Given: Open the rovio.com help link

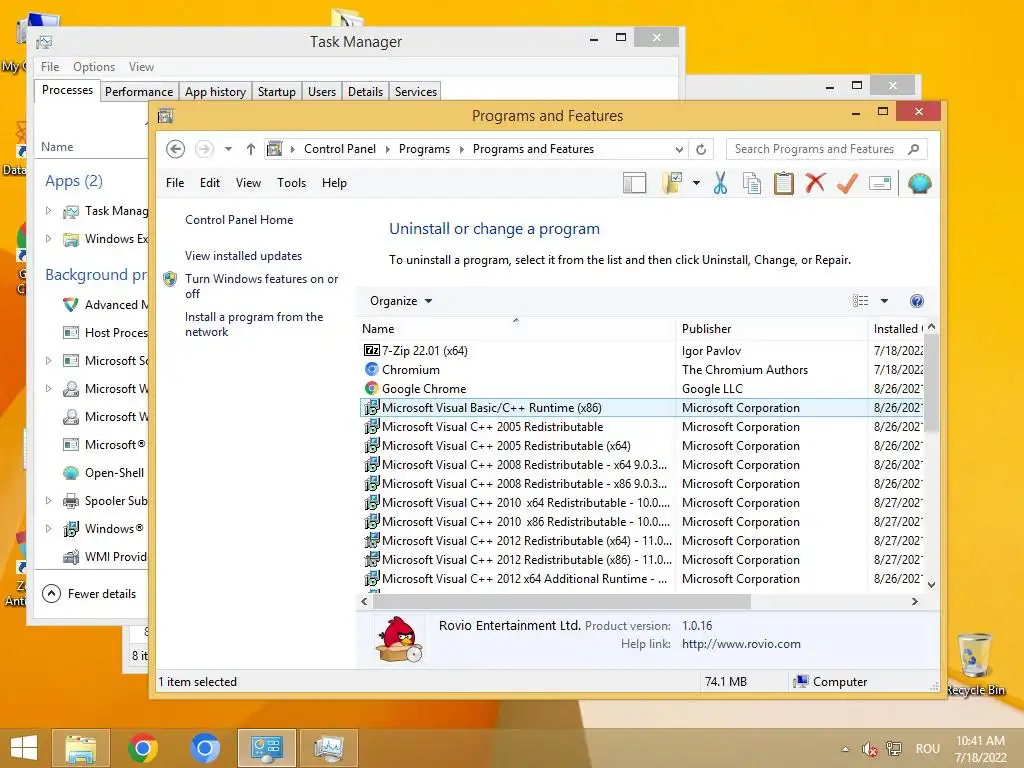Looking at the screenshot, I should click(741, 644).
